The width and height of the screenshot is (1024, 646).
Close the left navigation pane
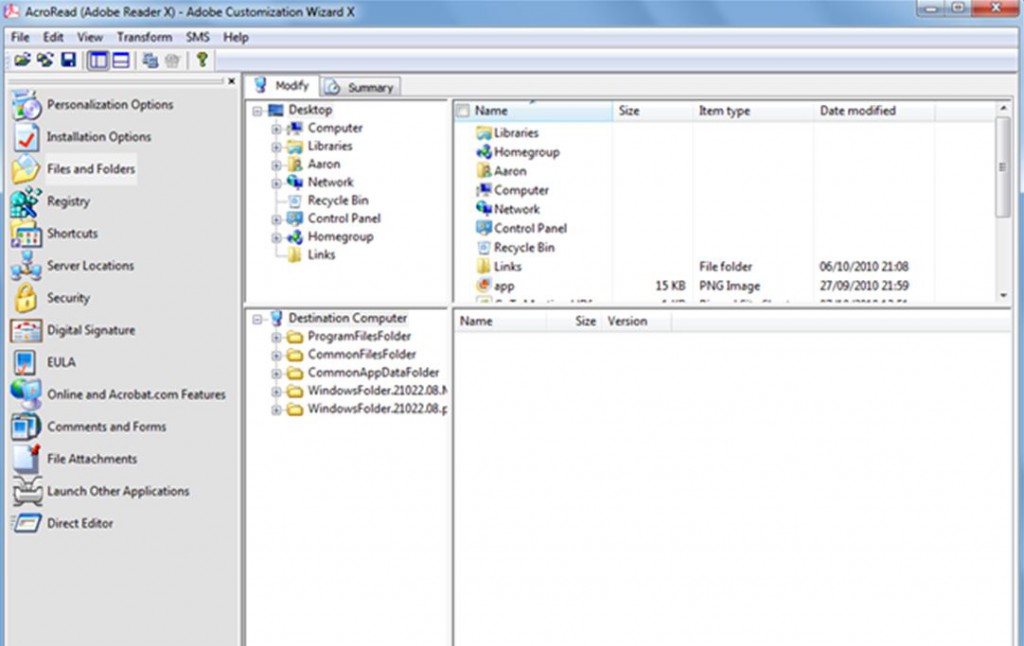[231, 81]
